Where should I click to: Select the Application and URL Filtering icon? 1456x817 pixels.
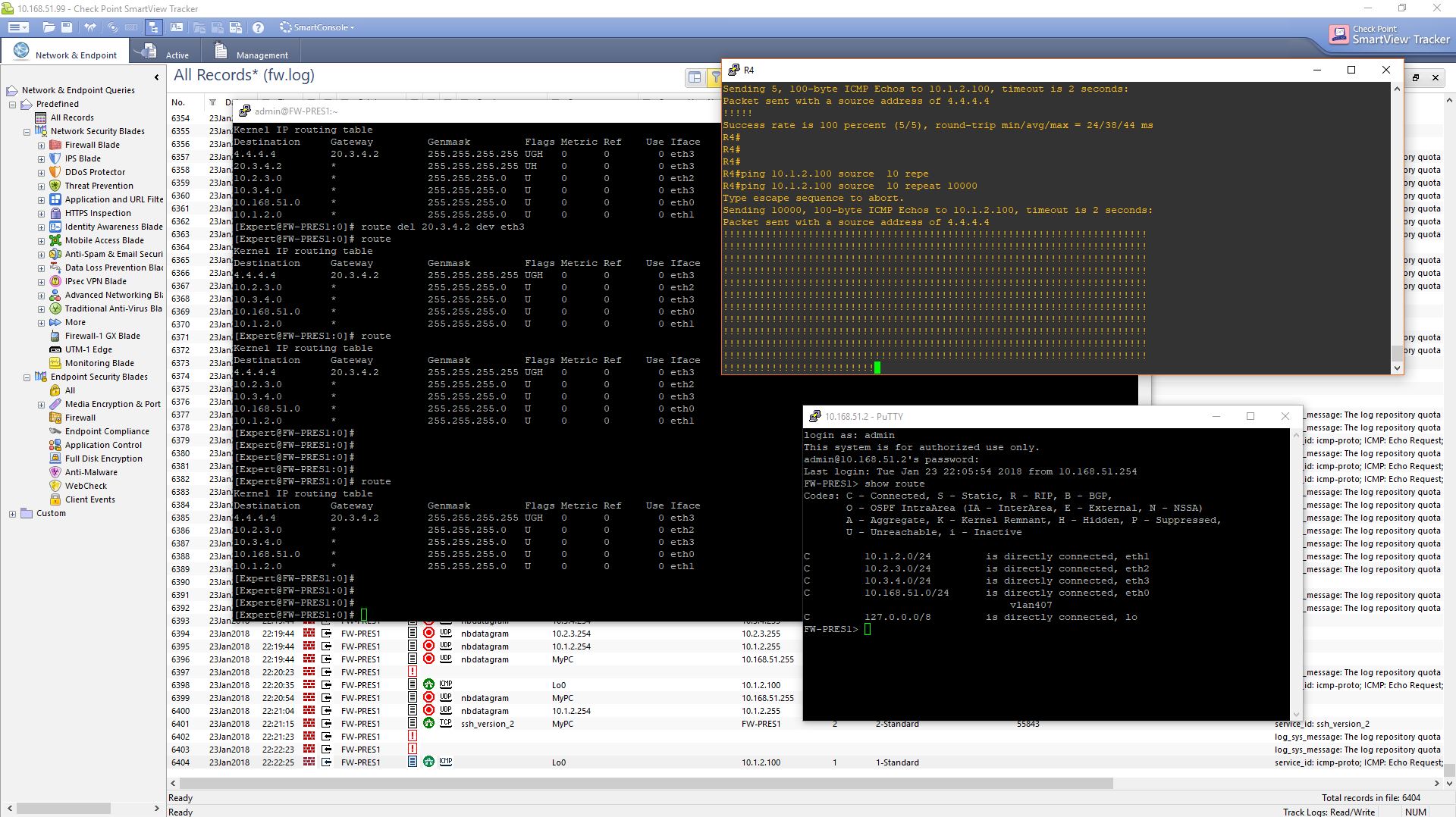tap(55, 199)
